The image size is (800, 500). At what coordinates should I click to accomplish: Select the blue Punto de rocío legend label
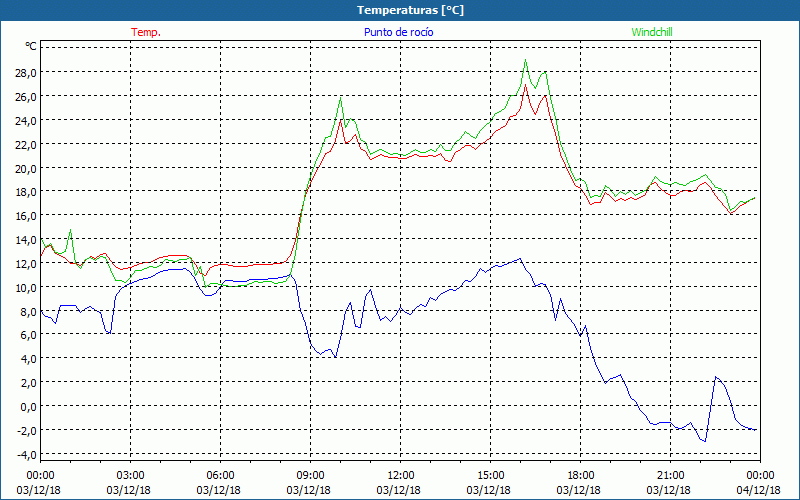[398, 32]
